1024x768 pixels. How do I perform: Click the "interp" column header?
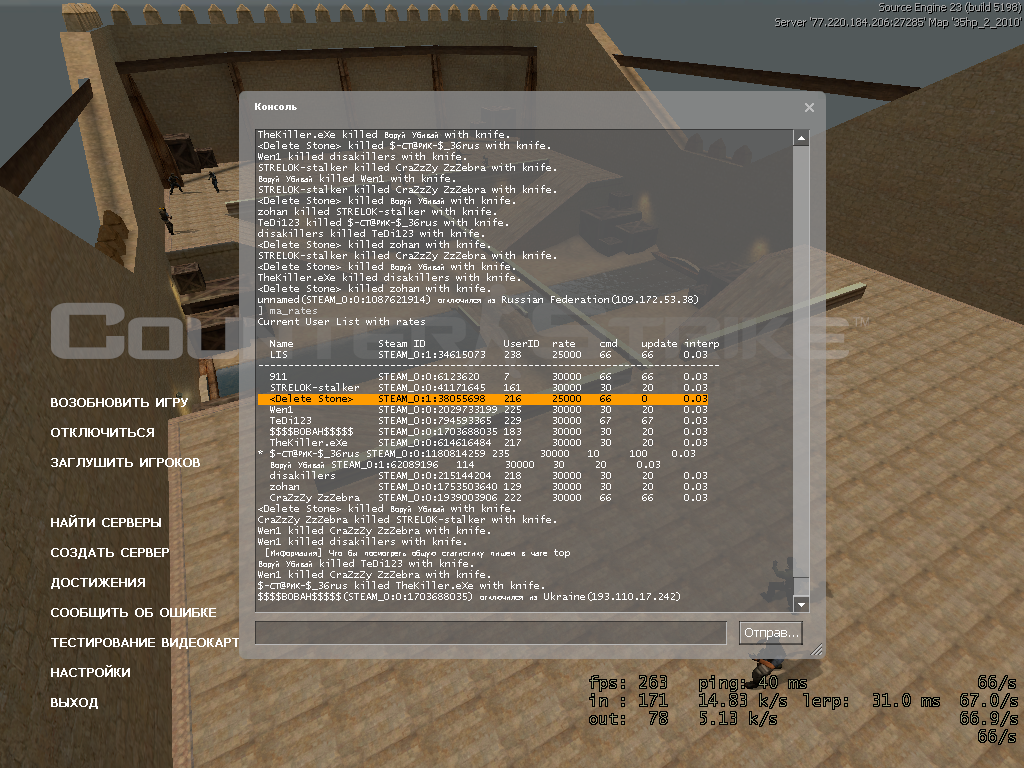[701, 344]
